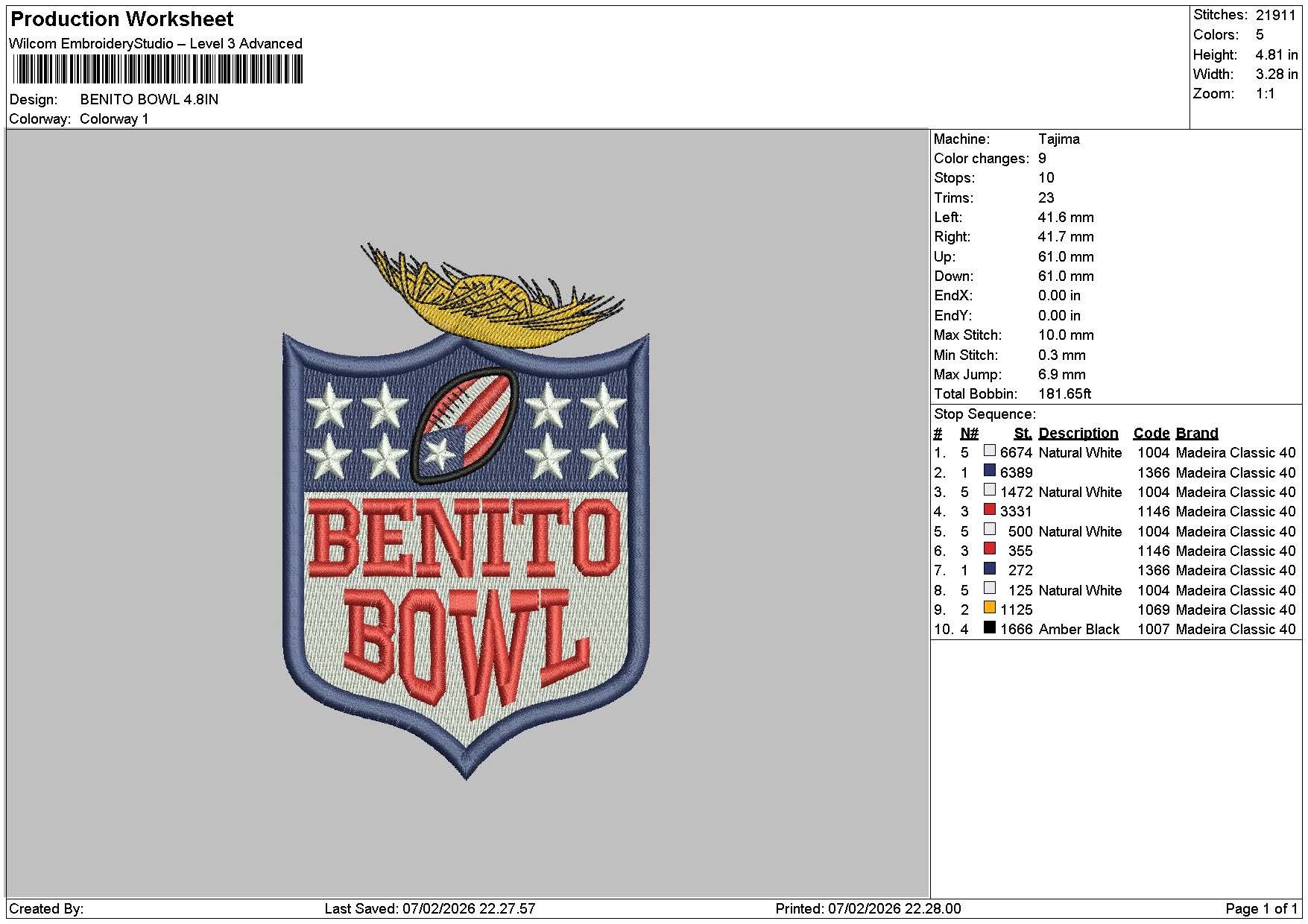Click the barcode under the worksheet title

pyautogui.click(x=157, y=70)
